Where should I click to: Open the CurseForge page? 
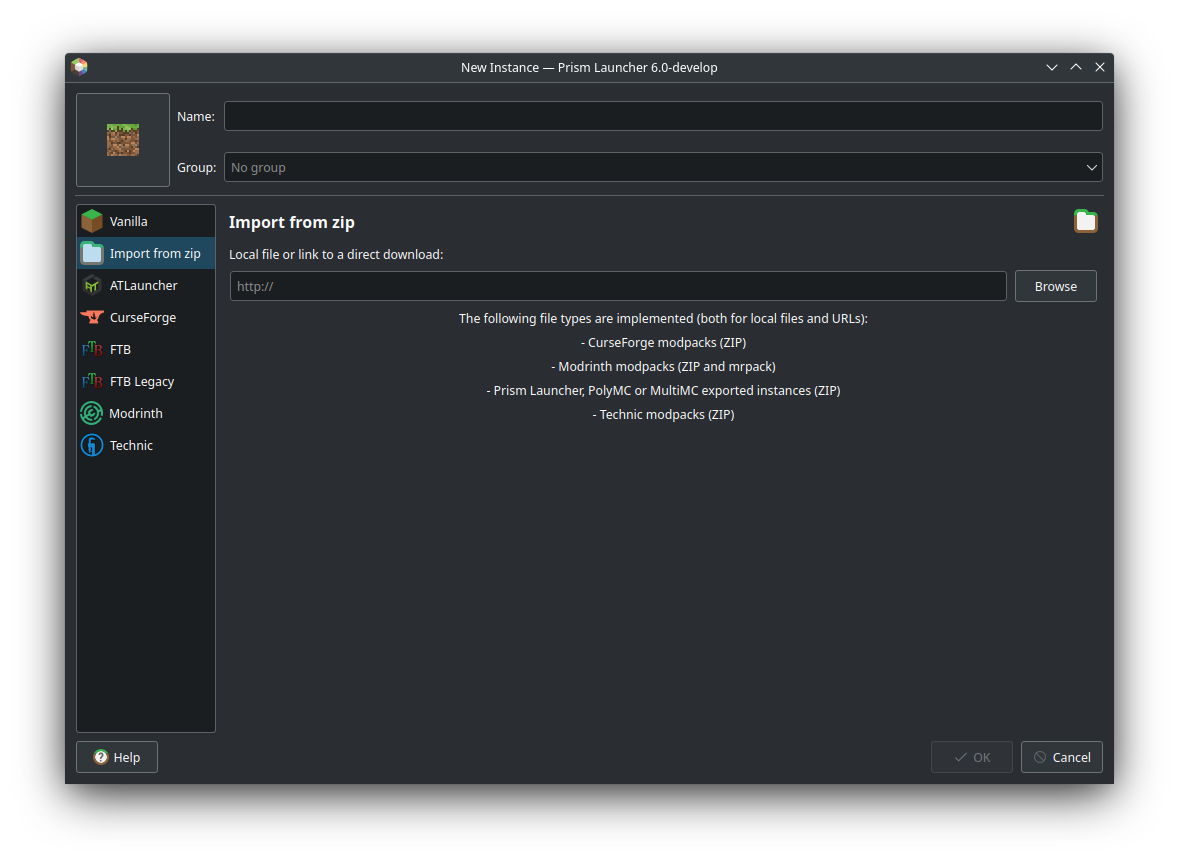(146, 317)
